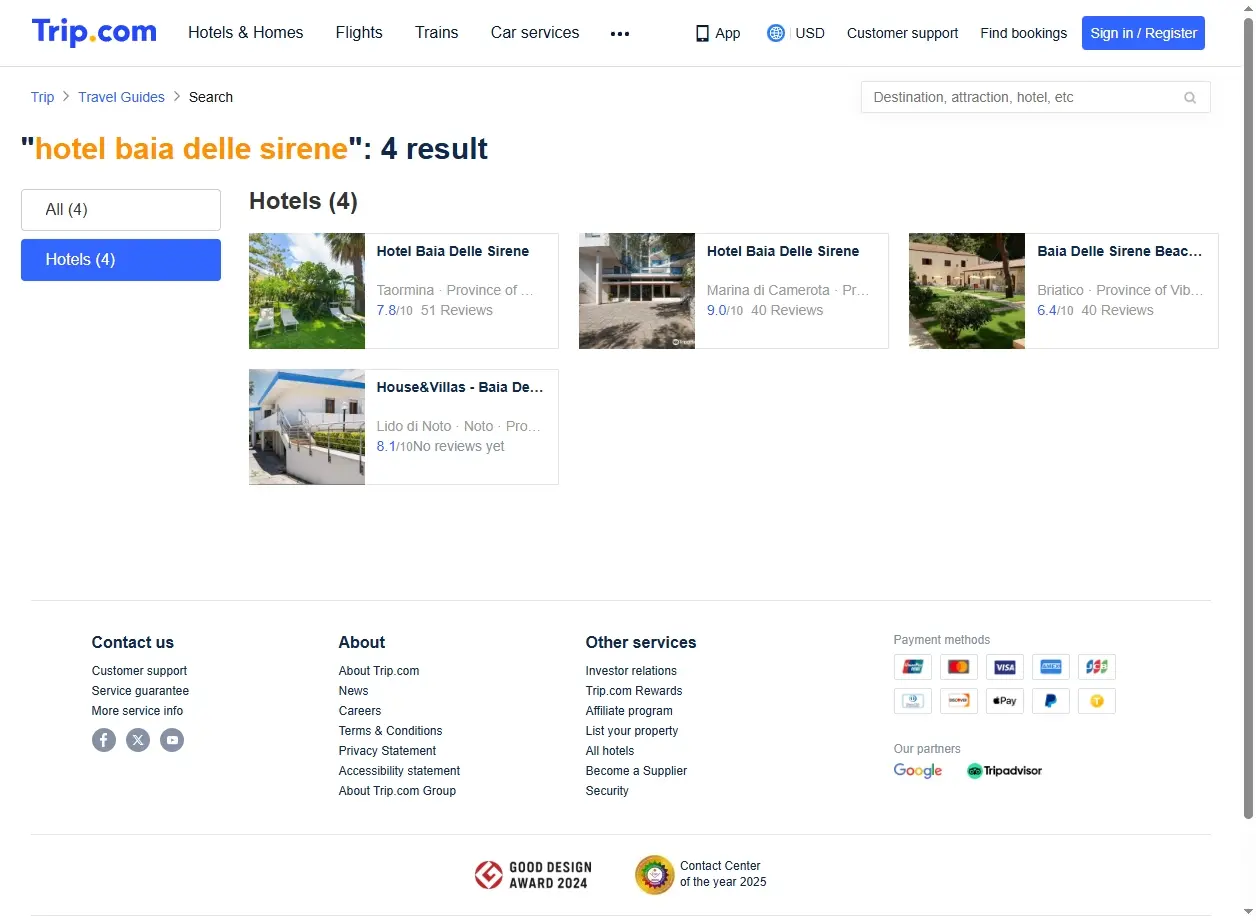Click the Contact Center of the year badge
Viewport: 1256px width, 921px height.
701,874
